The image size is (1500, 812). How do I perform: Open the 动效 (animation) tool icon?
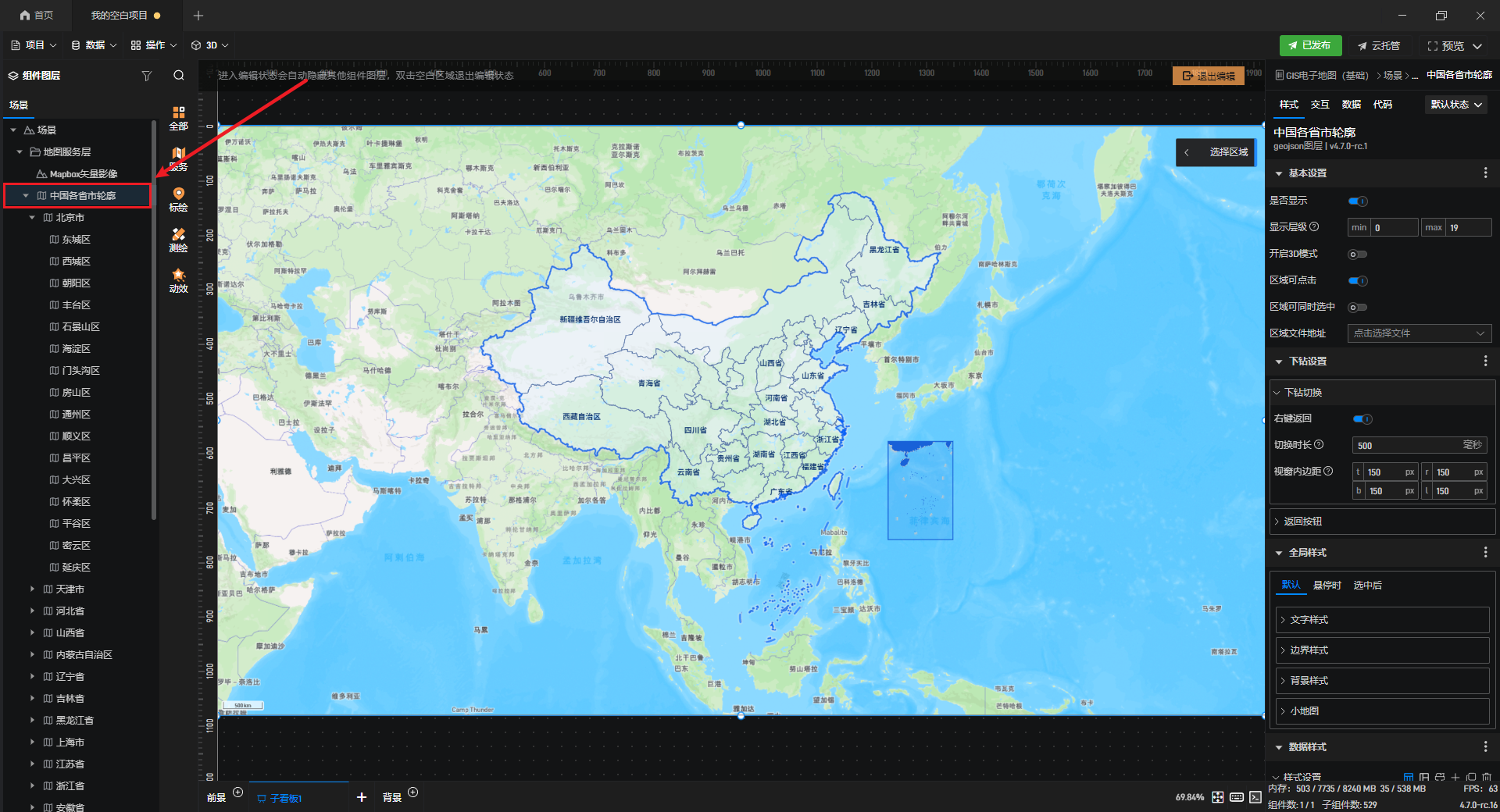[x=179, y=280]
